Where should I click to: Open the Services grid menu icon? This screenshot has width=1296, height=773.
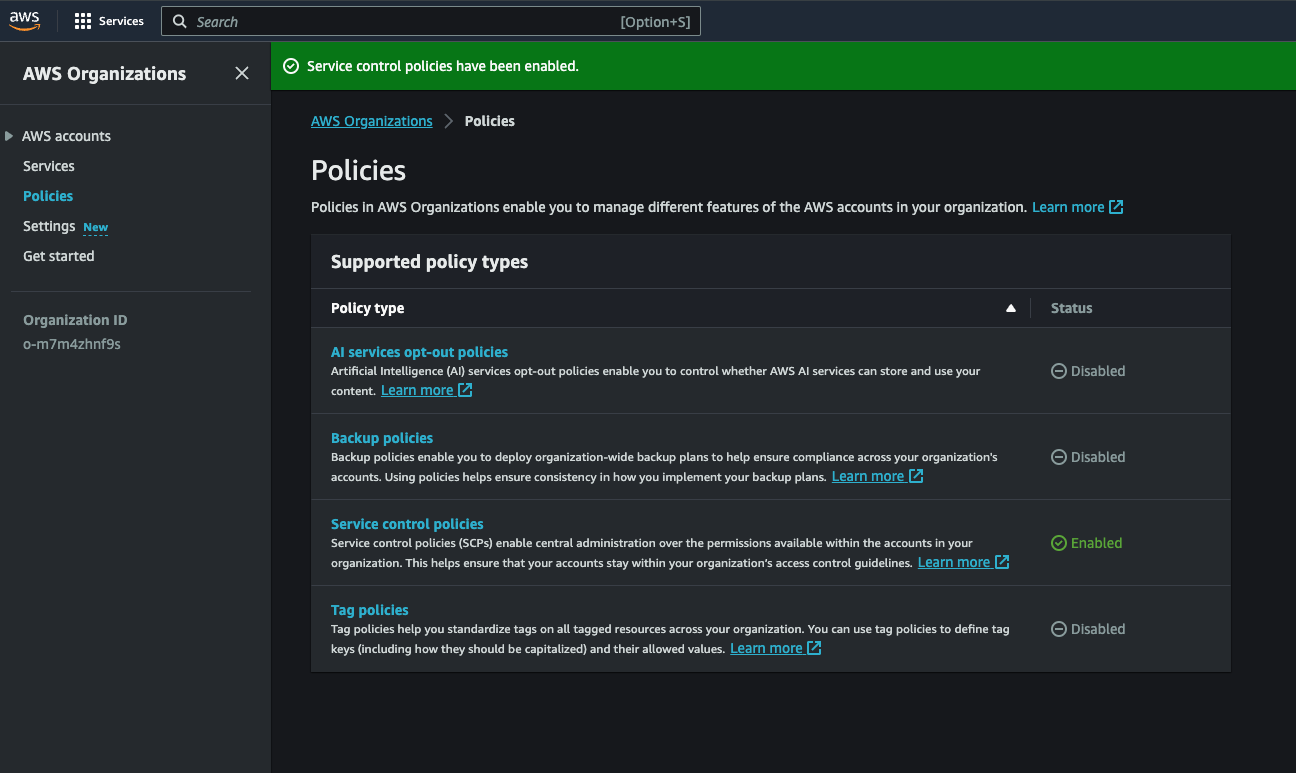[83, 21]
